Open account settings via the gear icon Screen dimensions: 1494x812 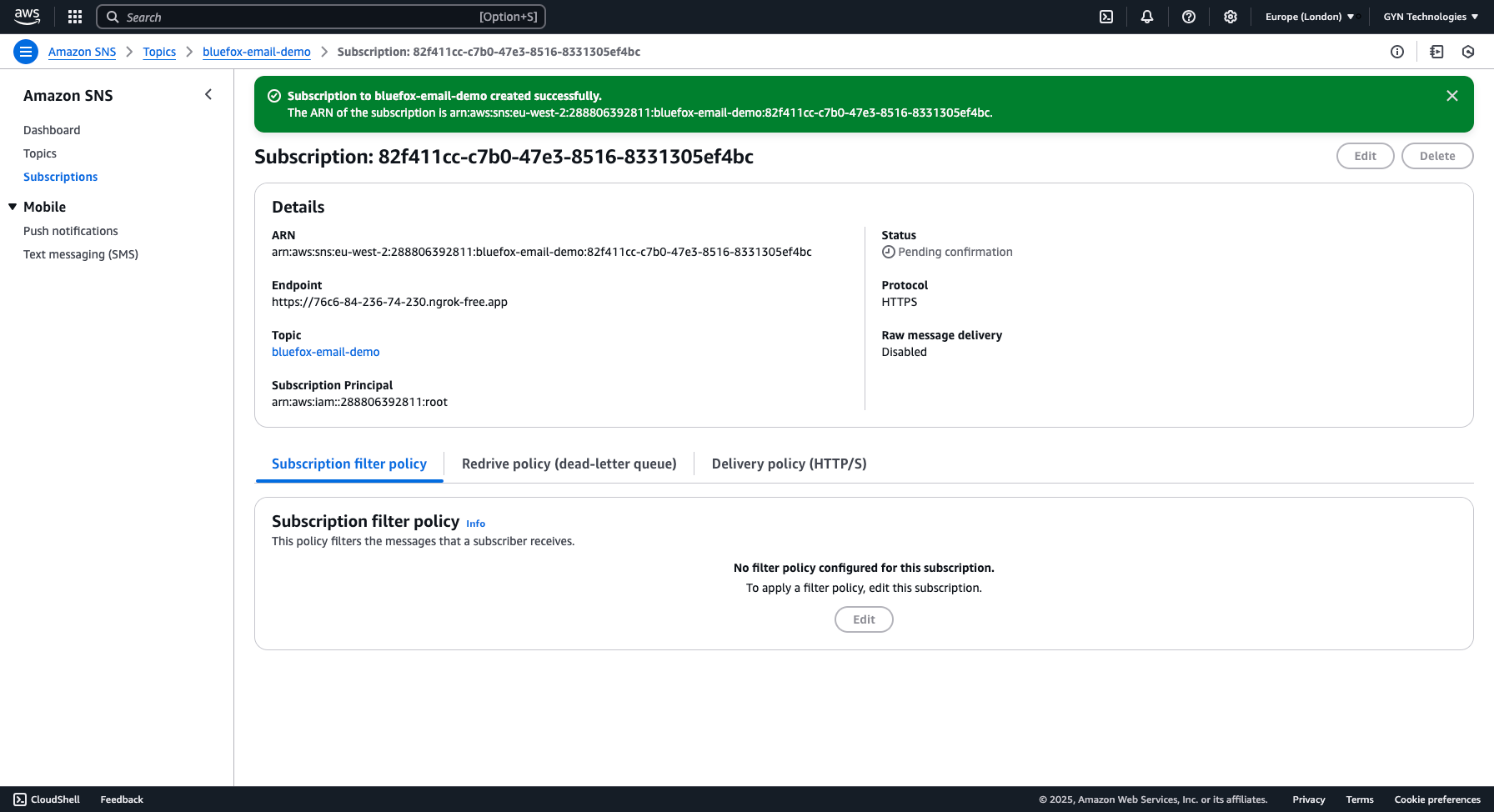pos(1231,17)
